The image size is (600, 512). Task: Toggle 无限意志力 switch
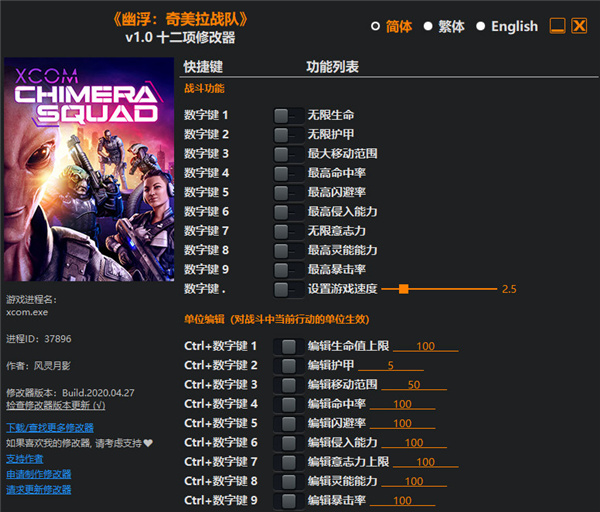(289, 231)
